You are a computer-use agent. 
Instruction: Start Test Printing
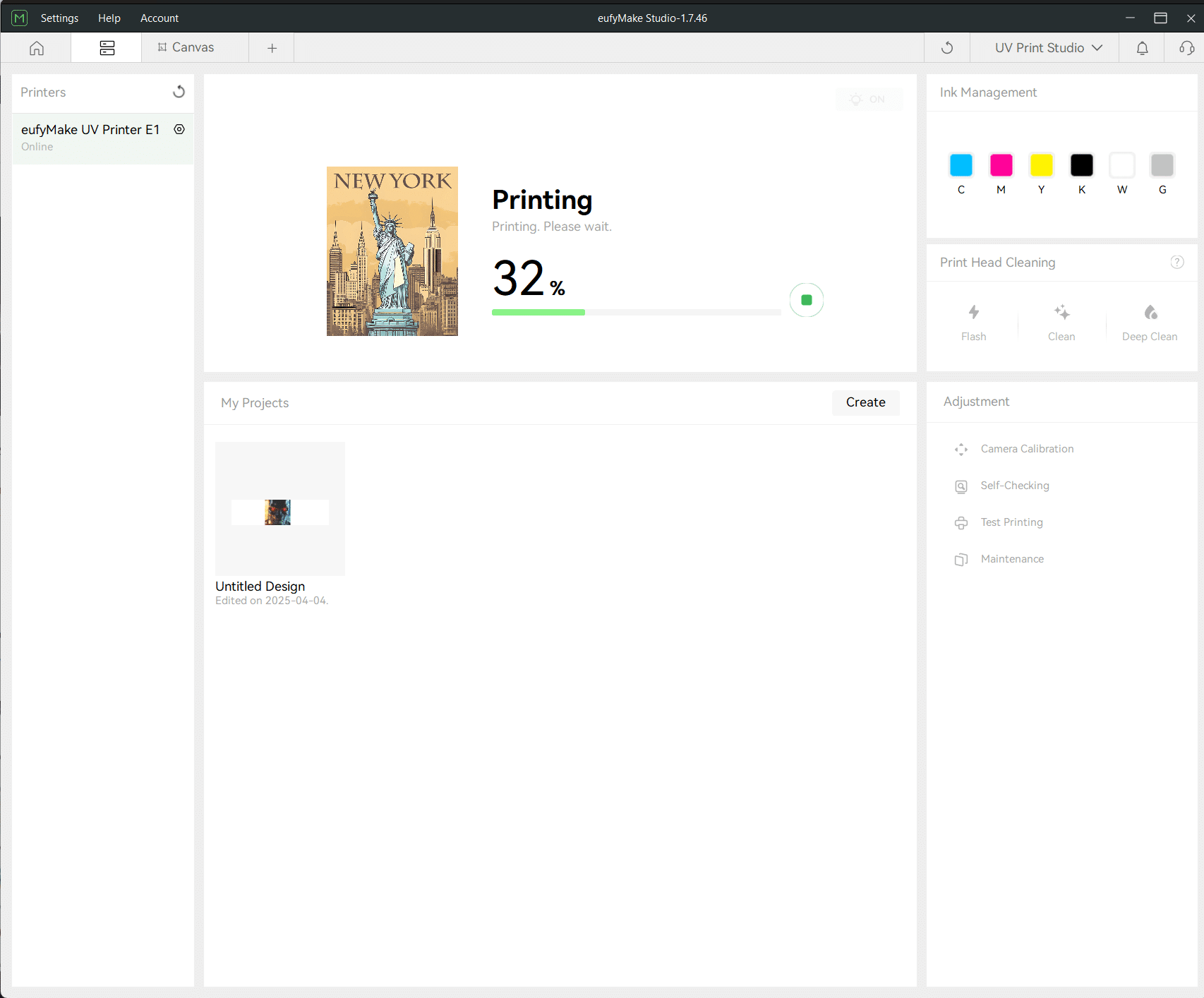(1011, 522)
